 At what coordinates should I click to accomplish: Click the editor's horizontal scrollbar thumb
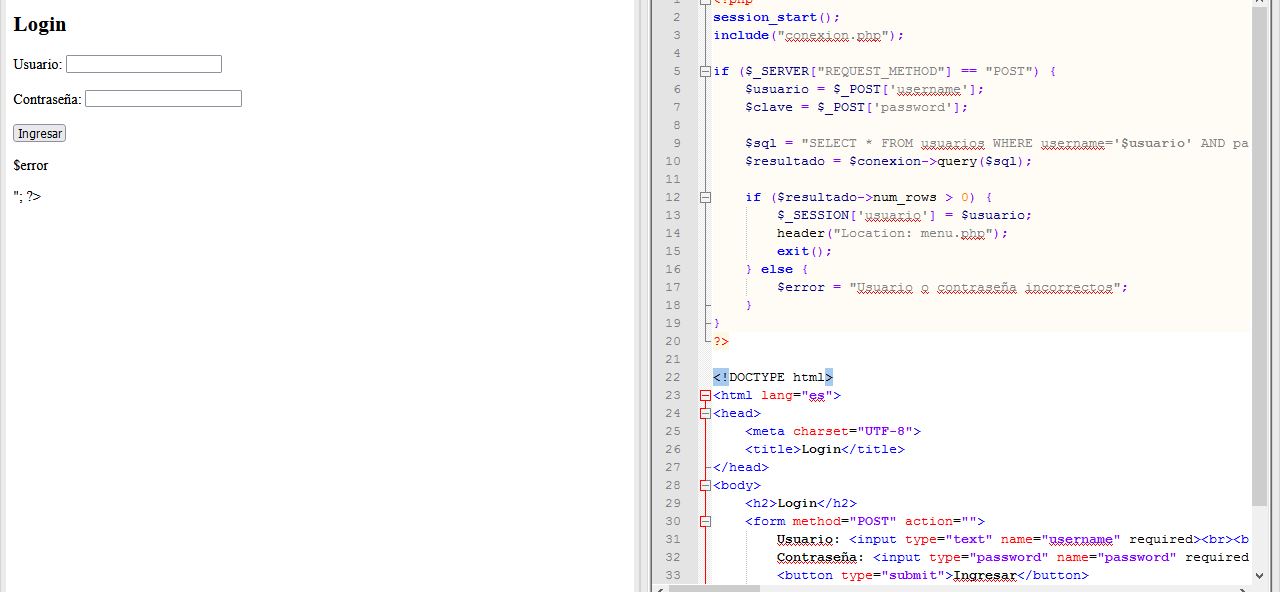click(x=715, y=589)
